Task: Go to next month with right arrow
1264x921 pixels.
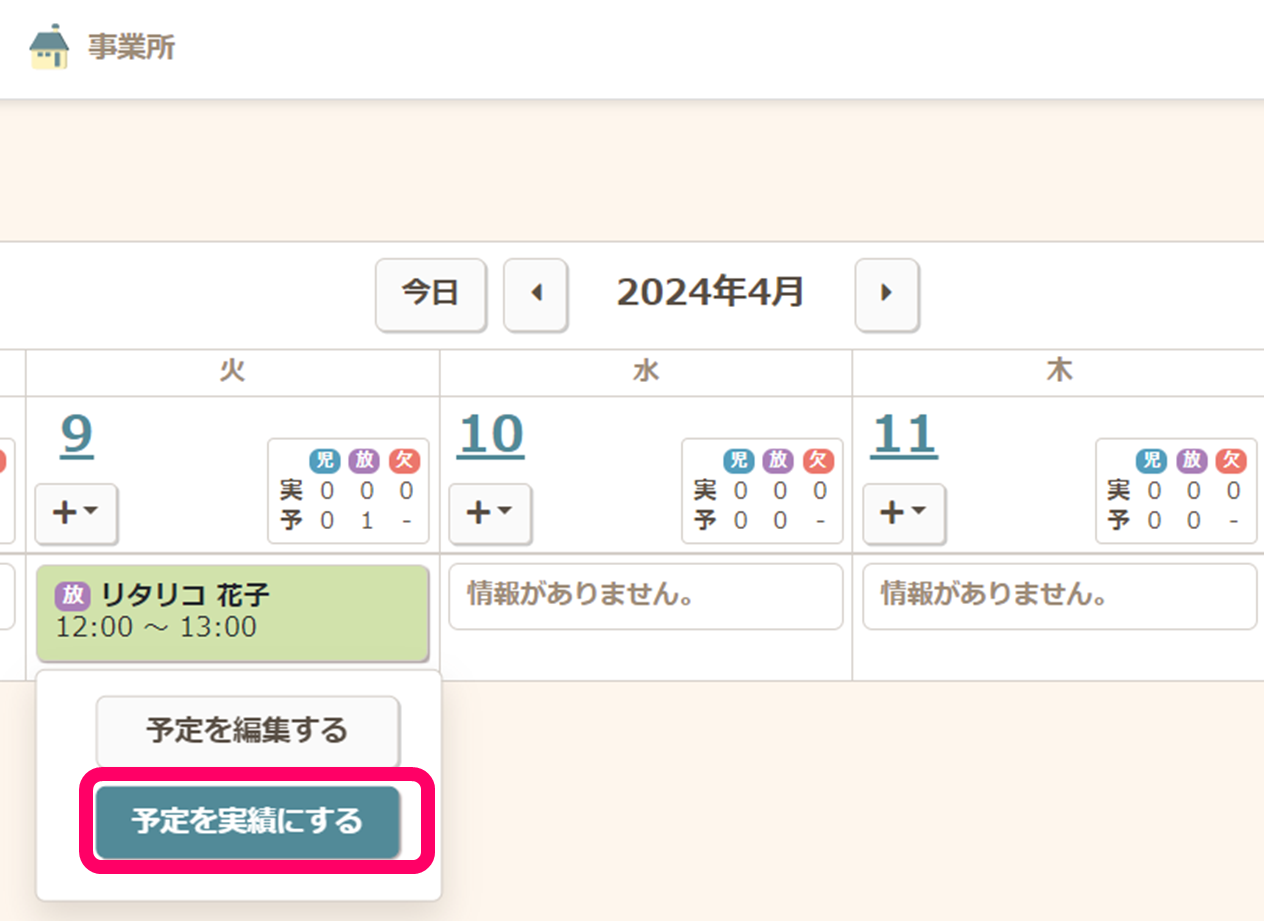Action: [886, 293]
